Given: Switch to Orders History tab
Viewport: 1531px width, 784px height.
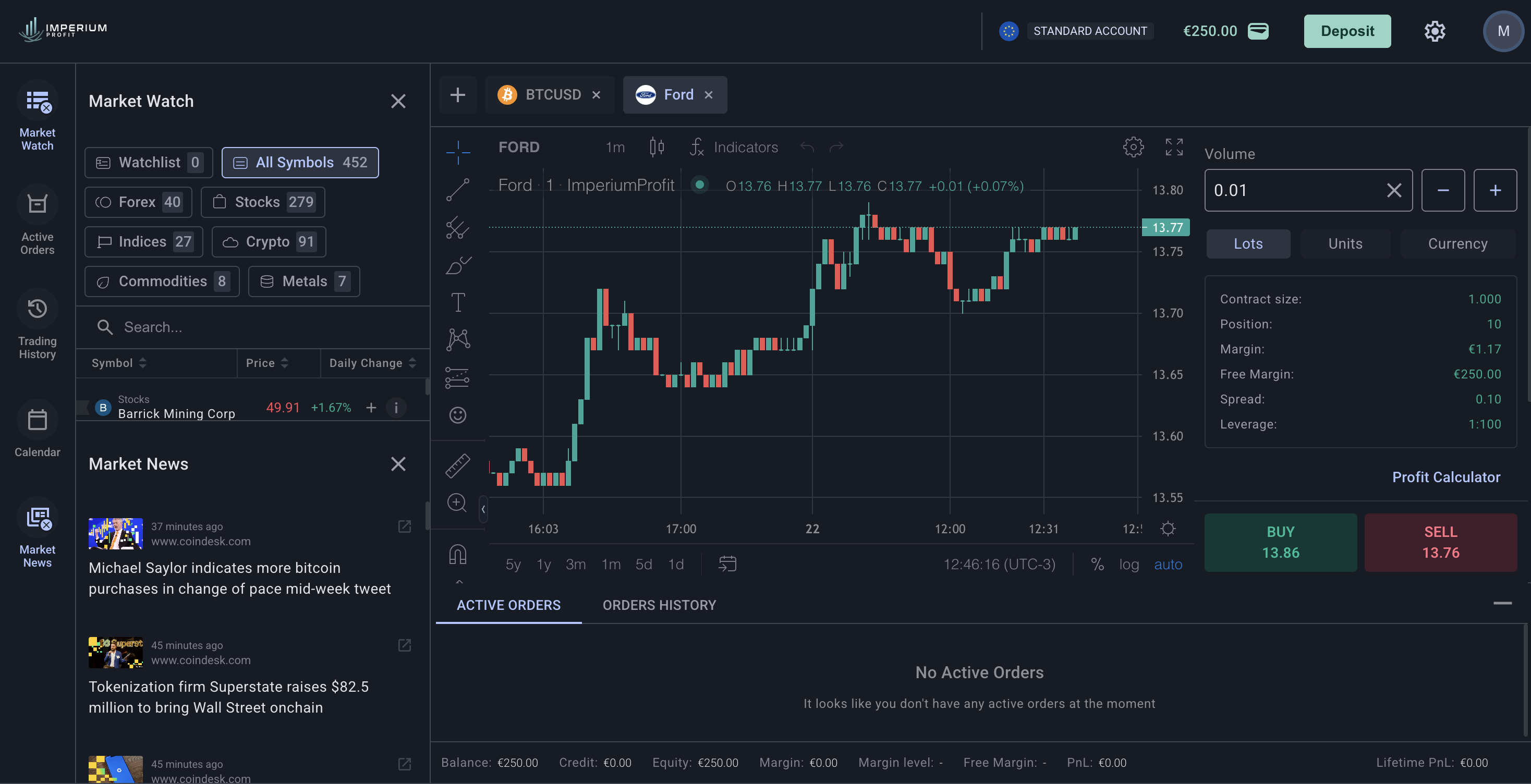Looking at the screenshot, I should [x=659, y=605].
